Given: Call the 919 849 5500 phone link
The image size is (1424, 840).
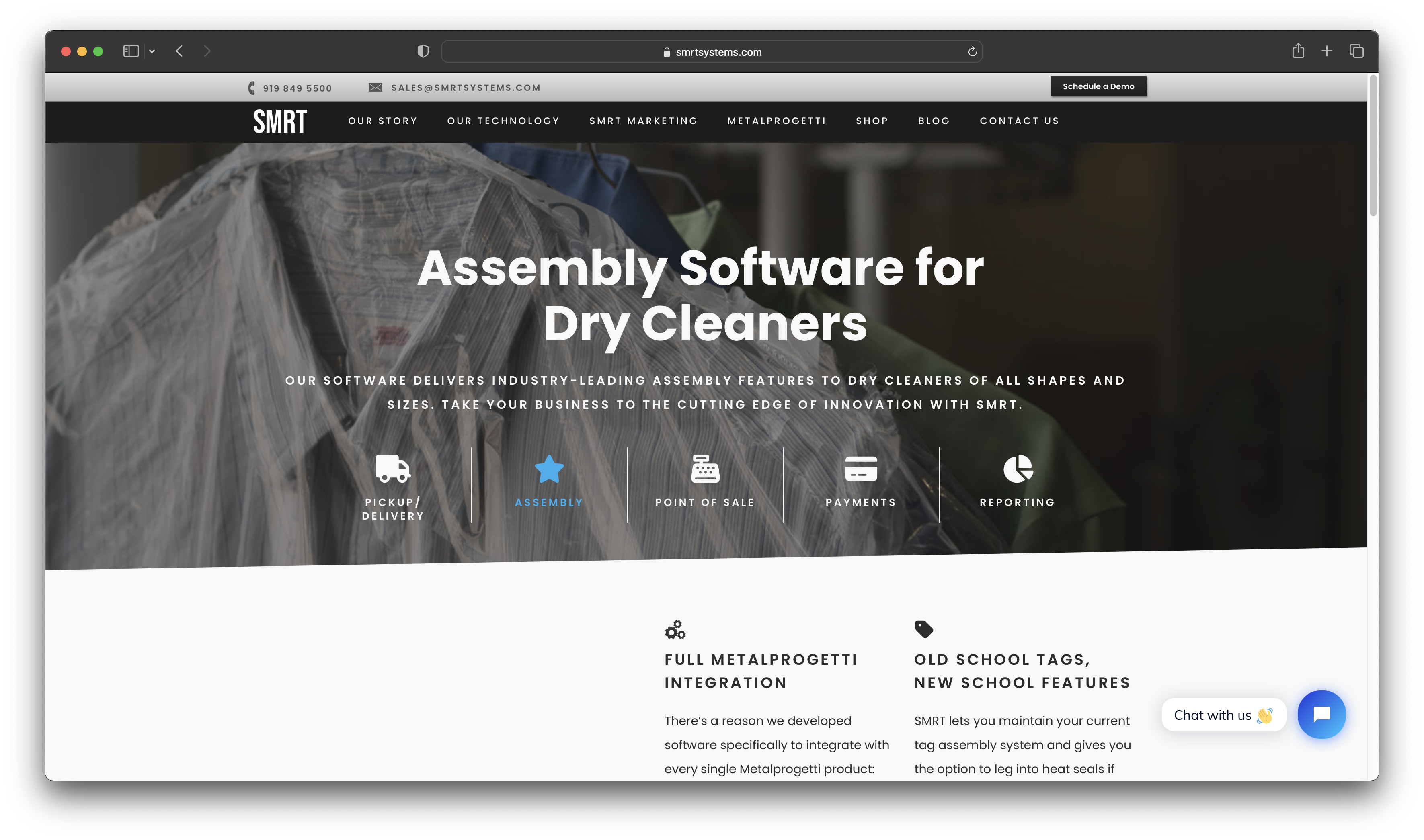Looking at the screenshot, I should [297, 88].
